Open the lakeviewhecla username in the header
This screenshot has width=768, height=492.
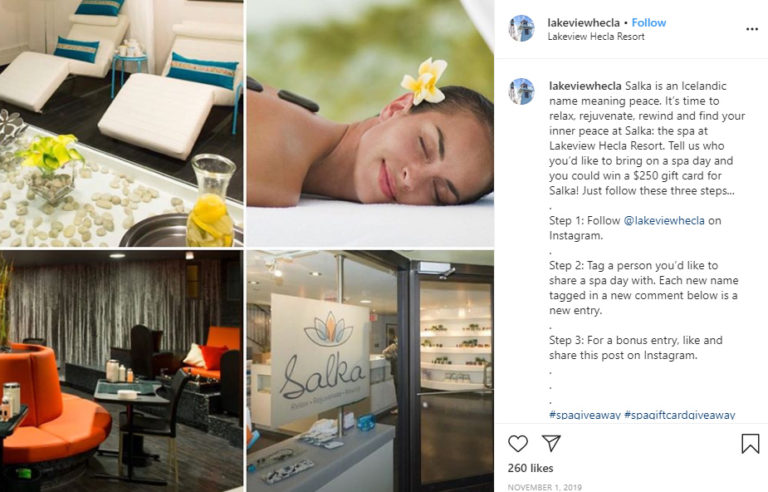(x=583, y=23)
